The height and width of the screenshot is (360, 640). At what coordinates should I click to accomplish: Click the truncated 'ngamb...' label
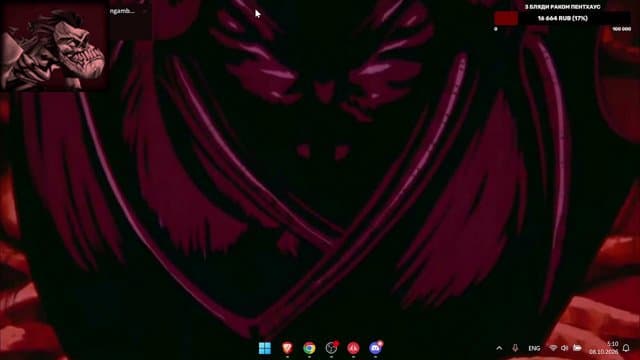click(x=122, y=11)
